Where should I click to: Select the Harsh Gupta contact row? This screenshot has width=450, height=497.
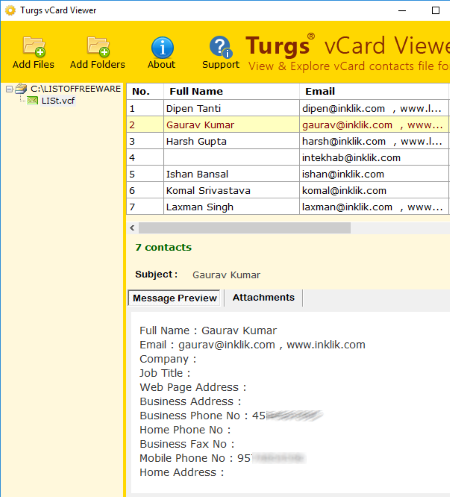pyautogui.click(x=288, y=141)
